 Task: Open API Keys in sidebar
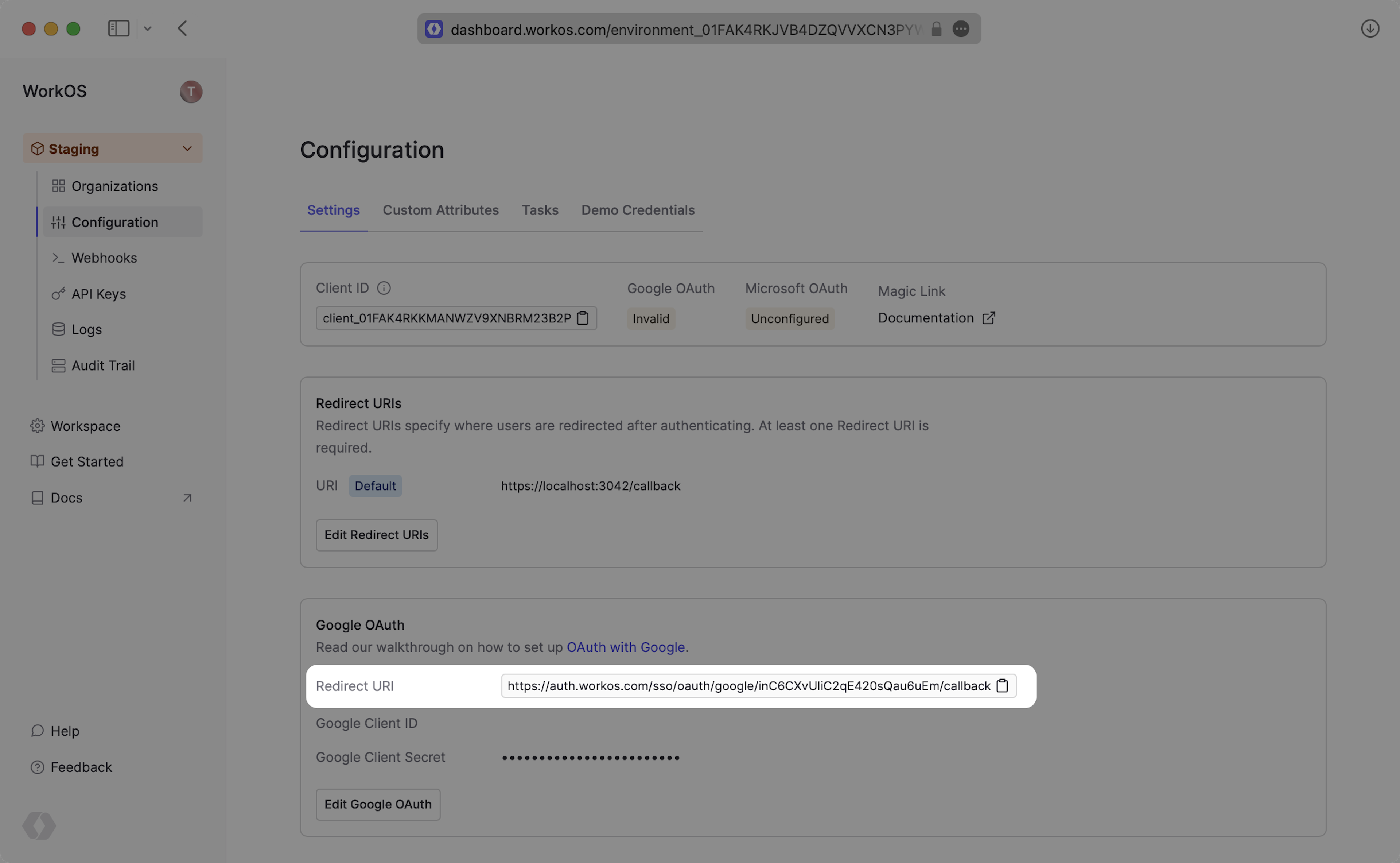pyautogui.click(x=99, y=294)
